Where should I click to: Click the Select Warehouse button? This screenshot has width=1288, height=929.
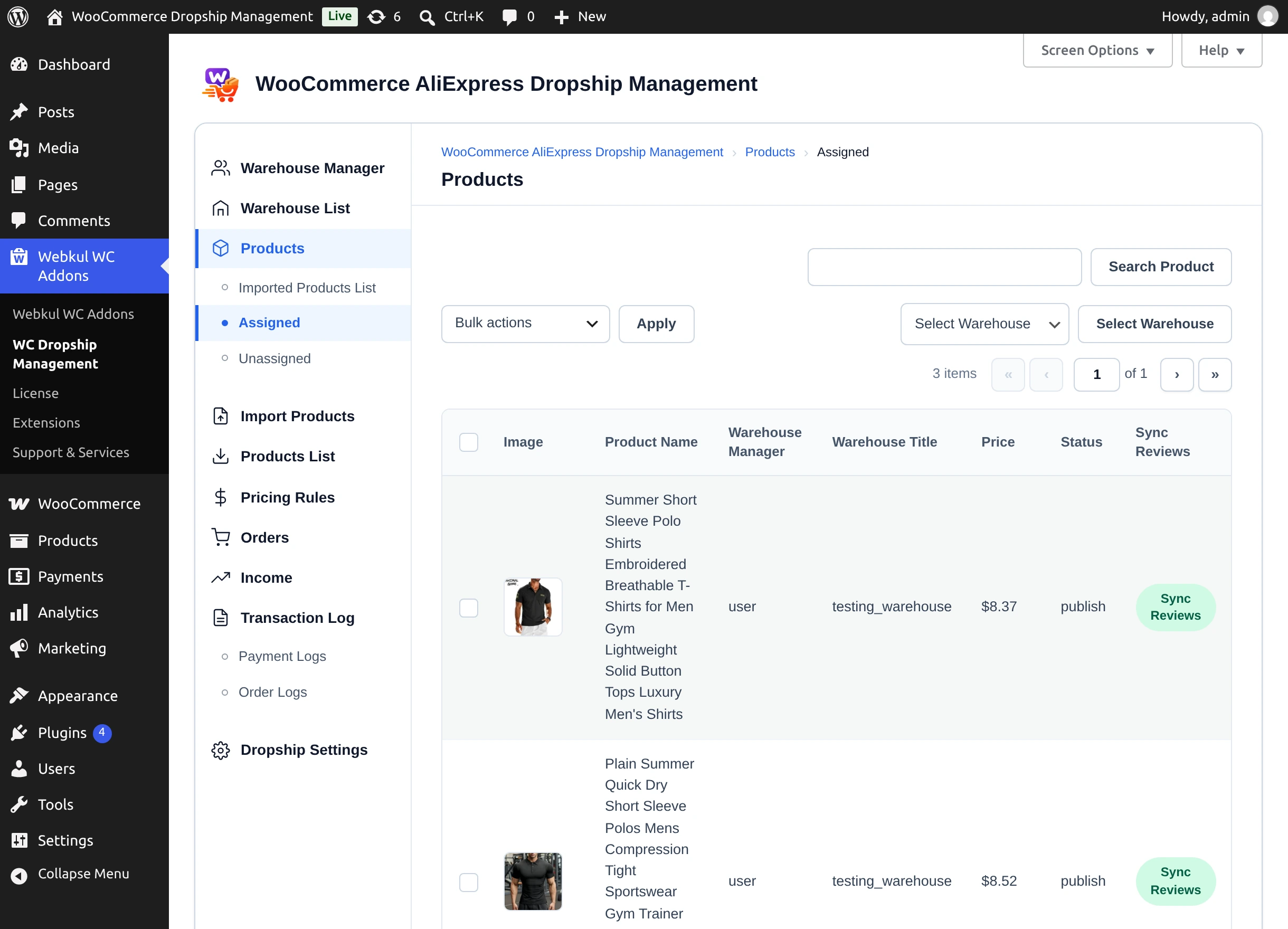pos(1154,324)
